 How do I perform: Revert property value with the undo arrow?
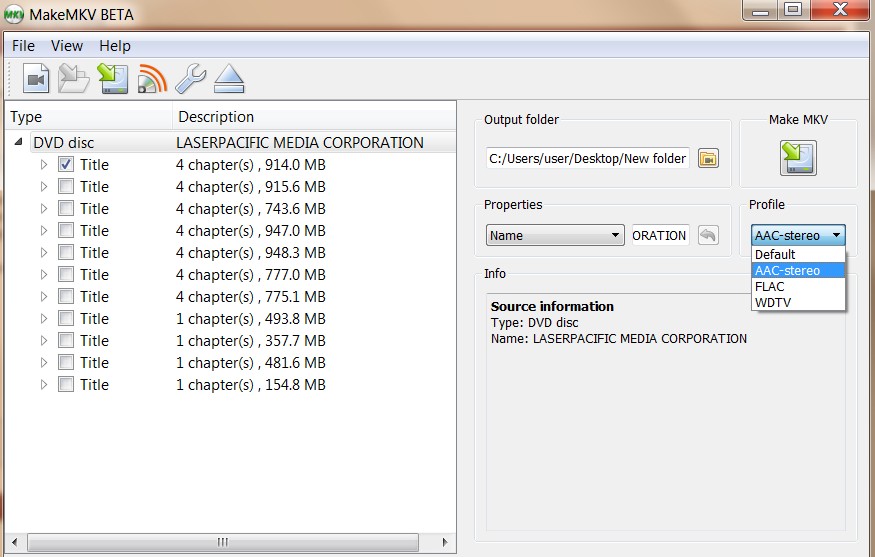pos(708,235)
